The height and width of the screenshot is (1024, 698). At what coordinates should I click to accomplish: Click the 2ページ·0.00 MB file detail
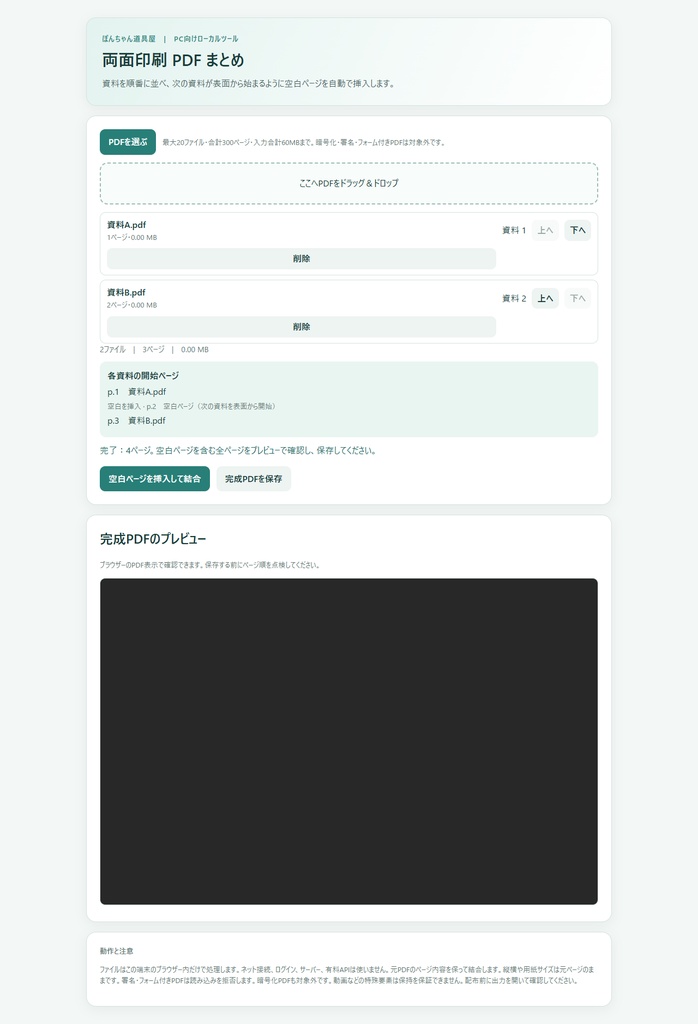[132, 306]
